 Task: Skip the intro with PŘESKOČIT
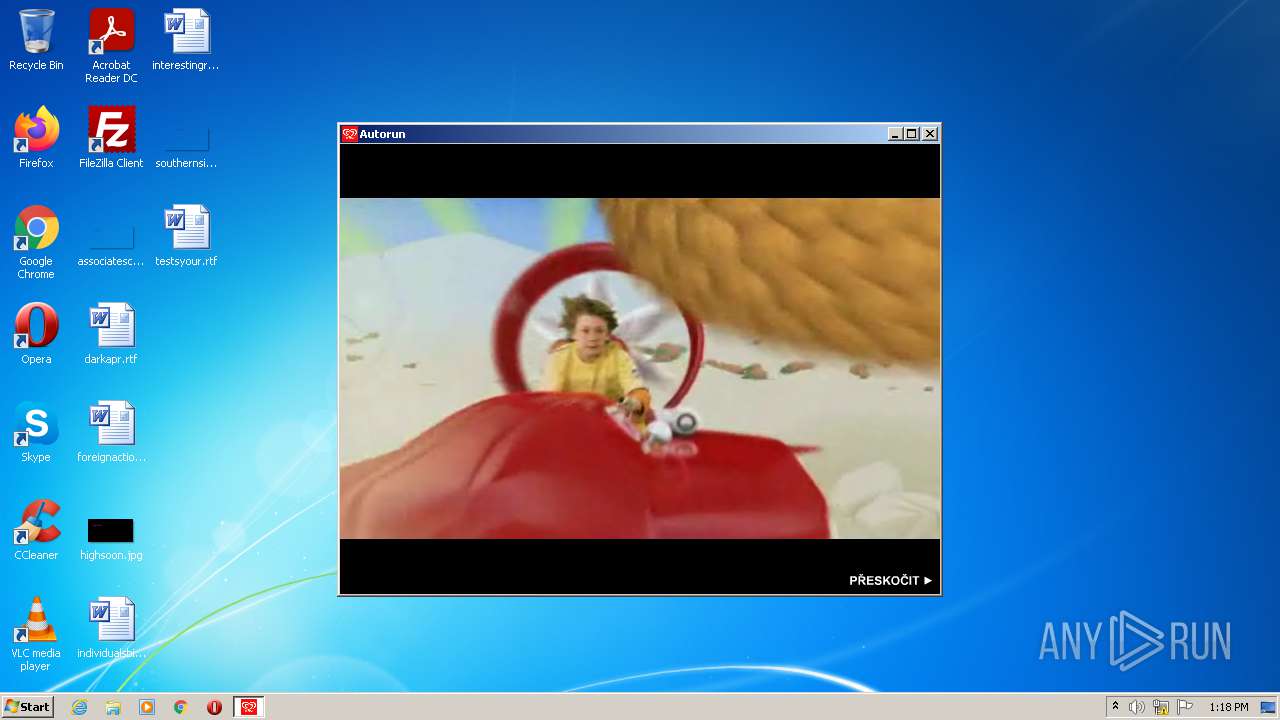point(890,580)
